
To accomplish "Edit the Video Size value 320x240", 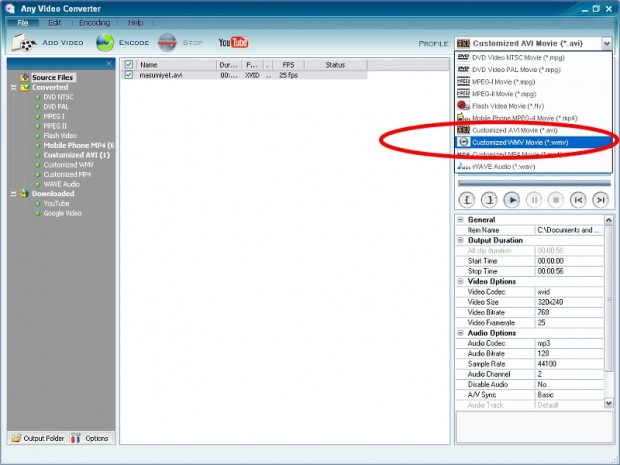I will point(569,302).
